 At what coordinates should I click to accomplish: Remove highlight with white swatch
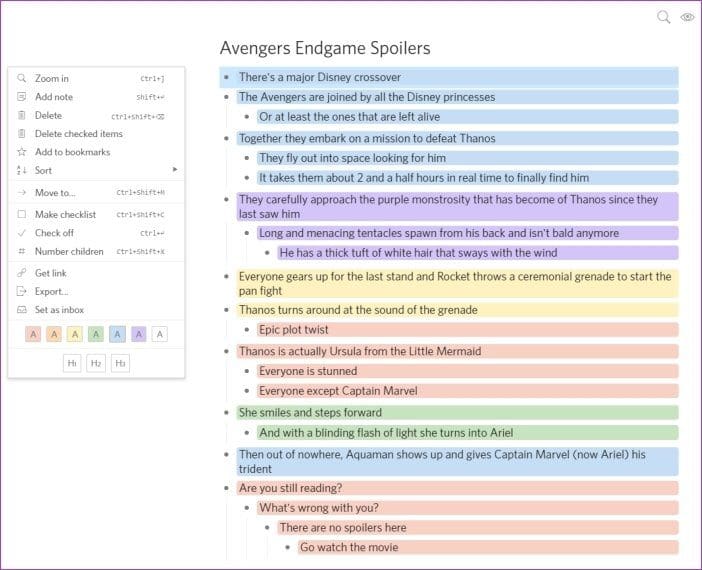[x=160, y=334]
